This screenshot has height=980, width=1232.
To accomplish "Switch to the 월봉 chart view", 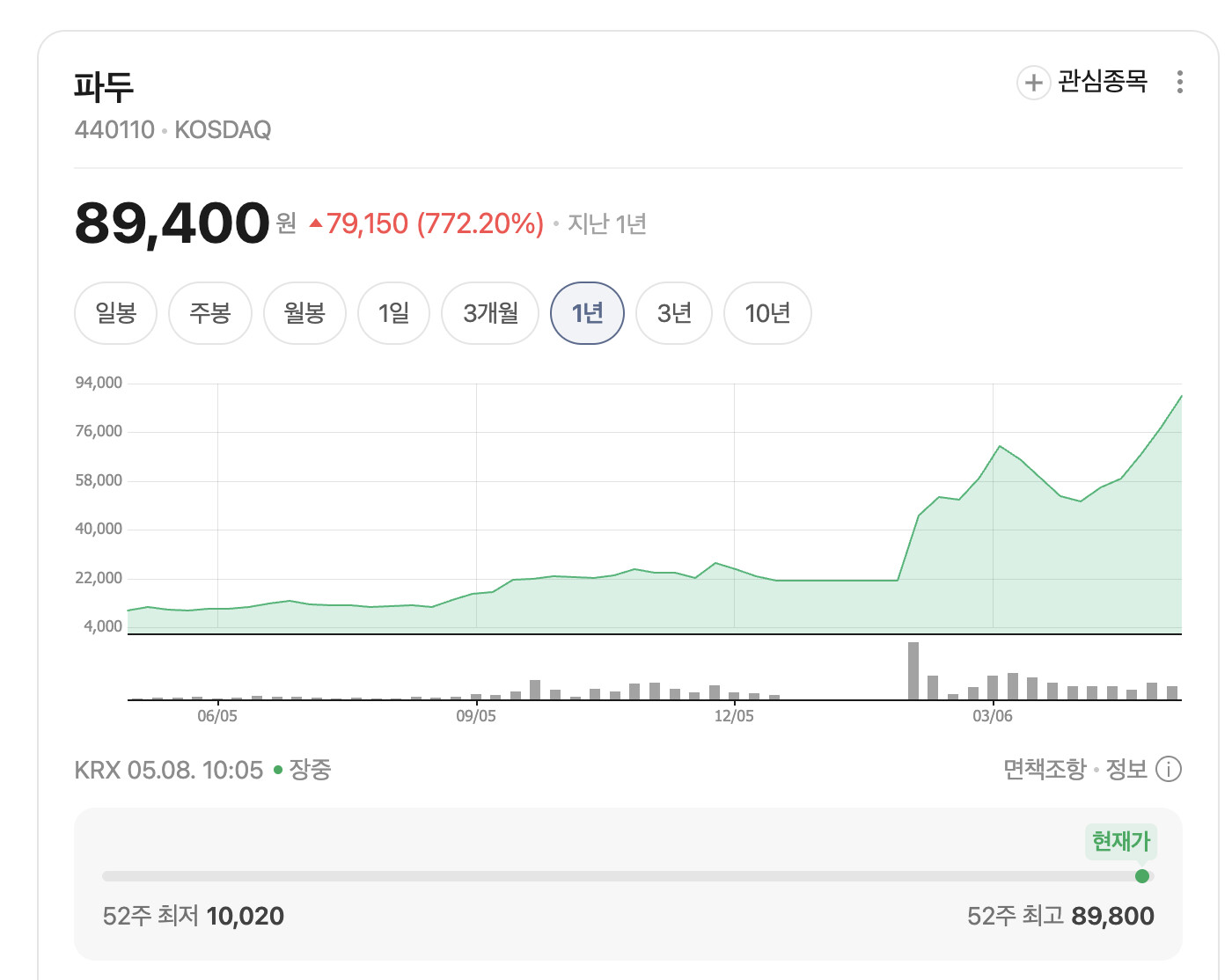I will coord(304,313).
